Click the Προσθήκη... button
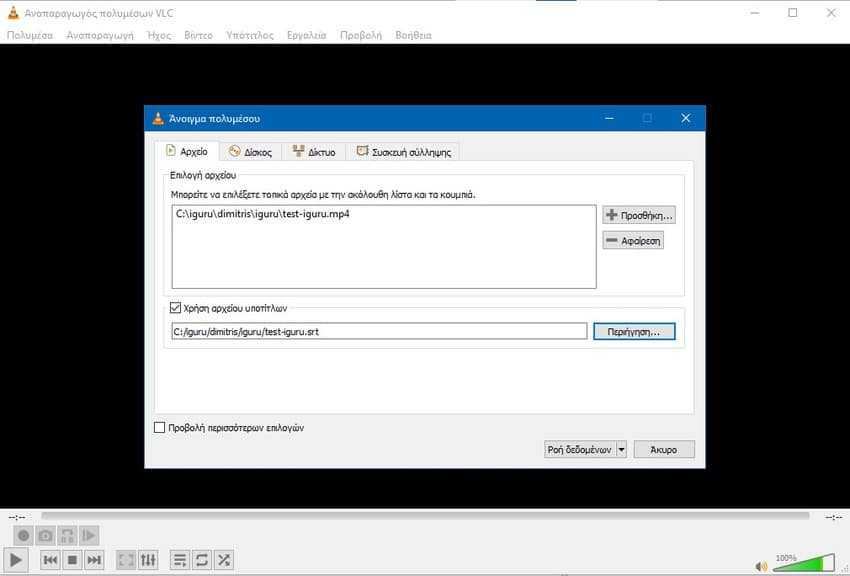850x576 pixels. click(x=639, y=215)
